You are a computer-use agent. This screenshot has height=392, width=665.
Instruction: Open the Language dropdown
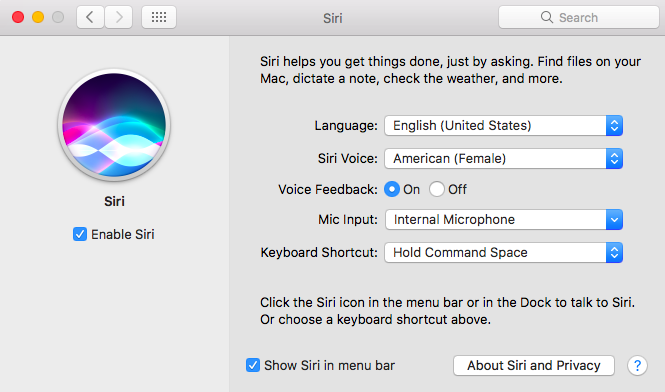pyautogui.click(x=503, y=126)
